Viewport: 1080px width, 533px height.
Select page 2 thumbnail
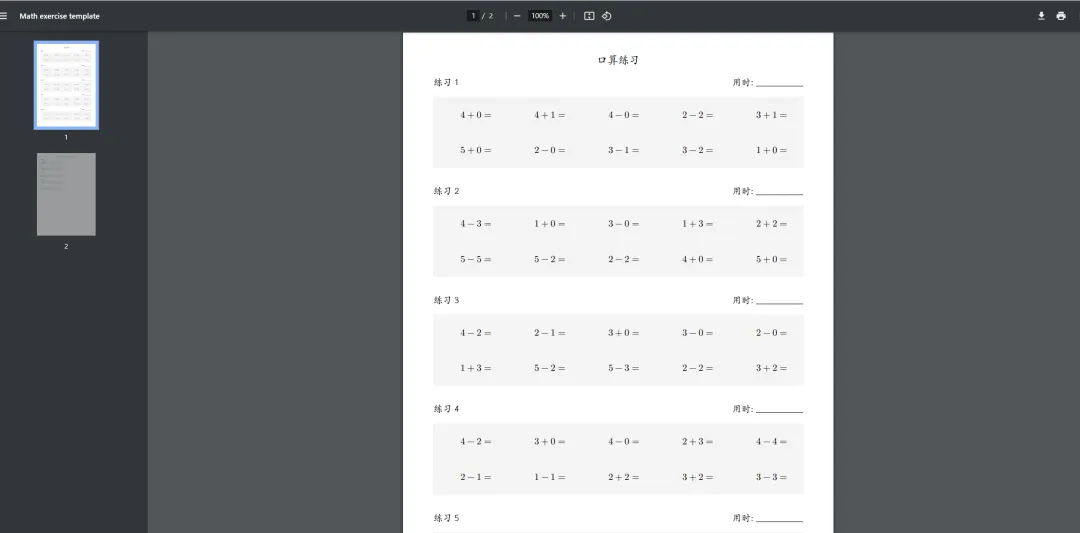point(66,194)
